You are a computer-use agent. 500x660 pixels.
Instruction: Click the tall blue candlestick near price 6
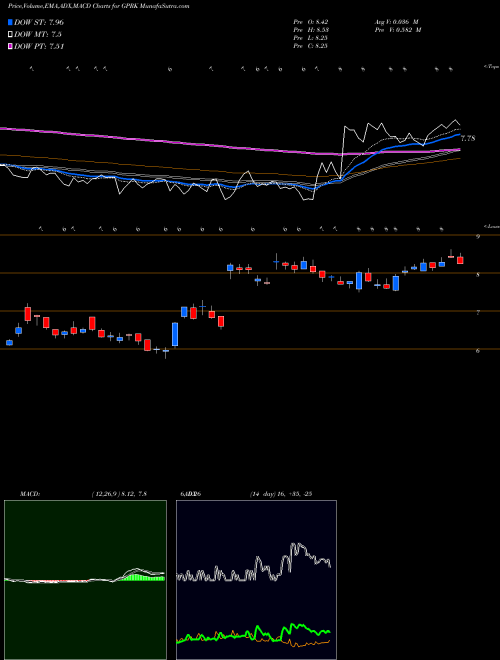pyautogui.click(x=175, y=334)
